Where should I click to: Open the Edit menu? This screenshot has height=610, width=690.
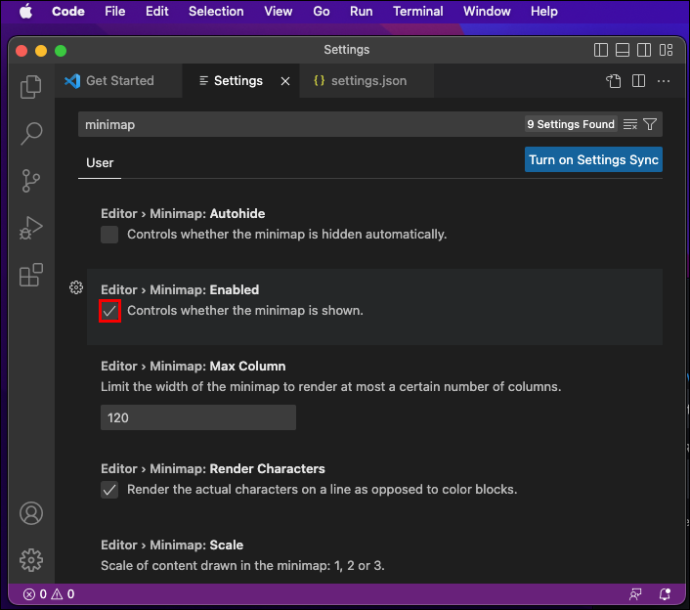(x=157, y=11)
